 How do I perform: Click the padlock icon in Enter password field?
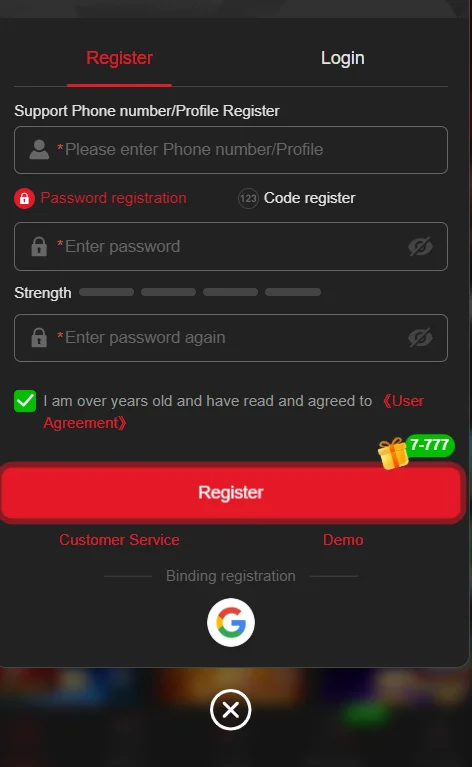click(39, 247)
